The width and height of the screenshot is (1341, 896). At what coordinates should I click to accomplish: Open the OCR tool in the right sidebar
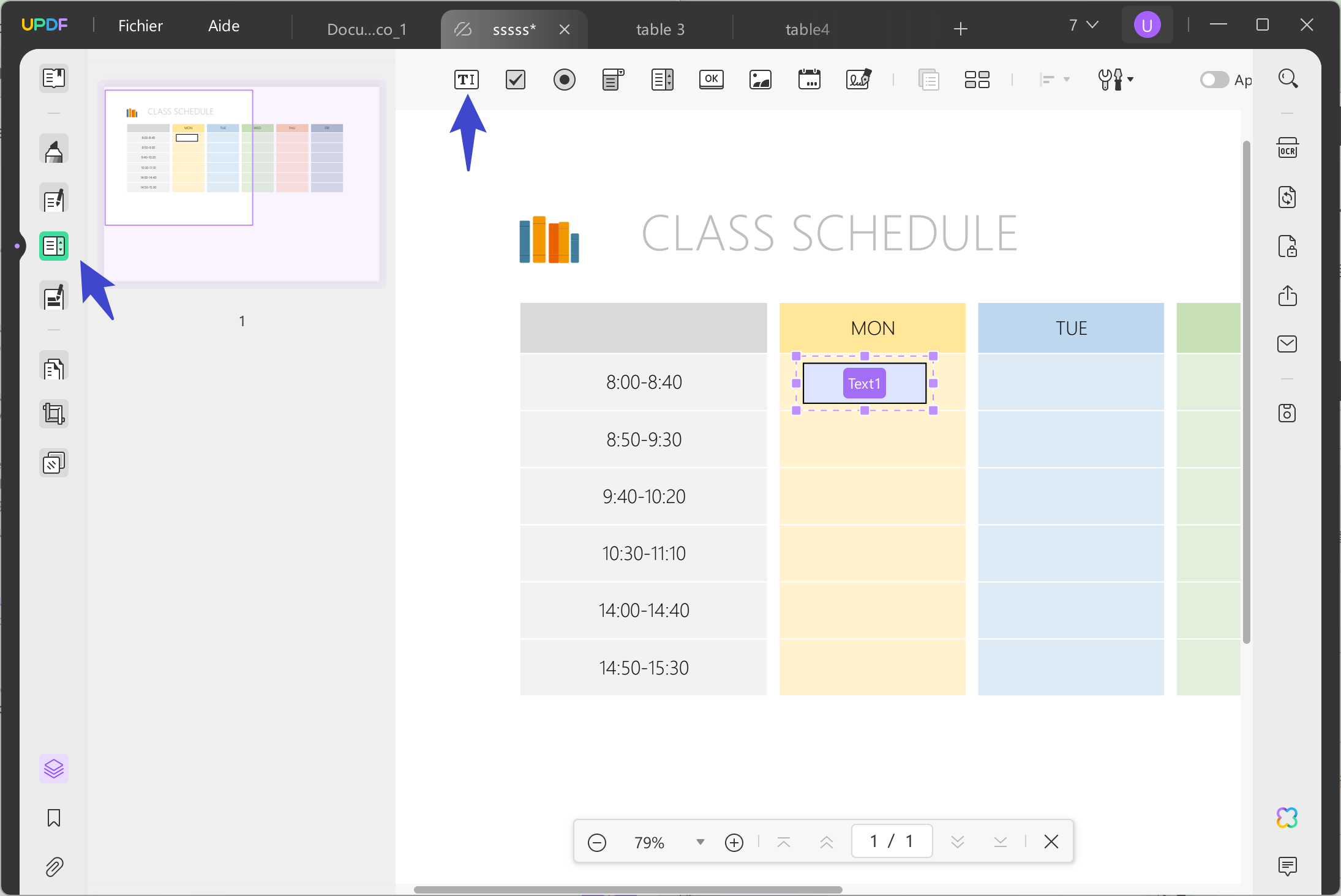tap(1287, 147)
